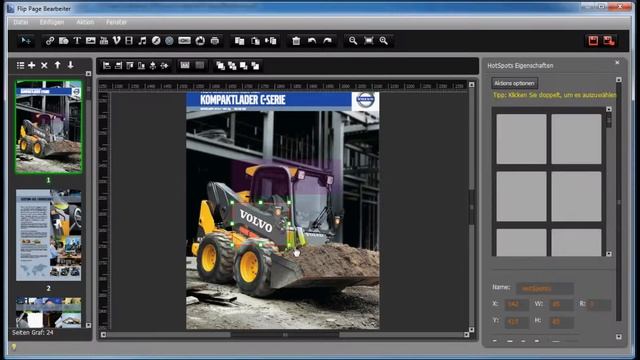Click the KOMPAKTLADER C-SERIE title on canvas
This screenshot has width=640, height=360.
[243, 100]
